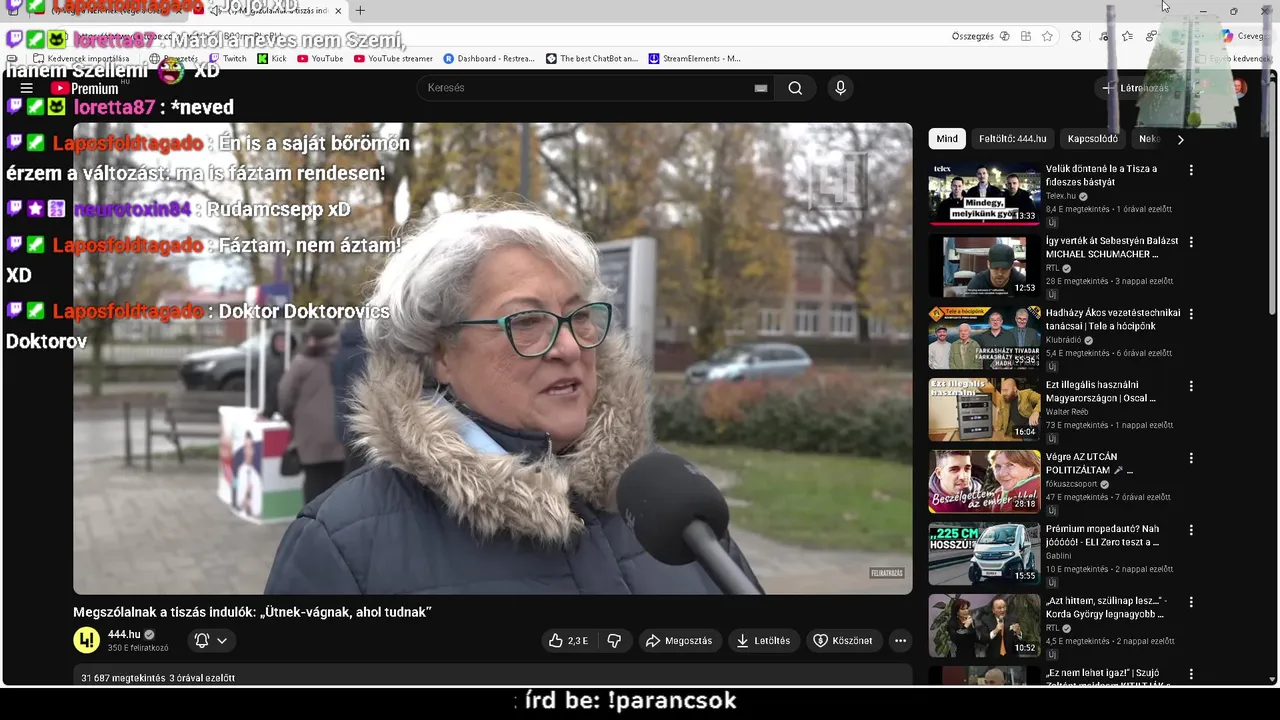Image resolution: width=1280 pixels, height=720 pixels.
Task: Click the Köszönet thanks button
Action: click(843, 641)
